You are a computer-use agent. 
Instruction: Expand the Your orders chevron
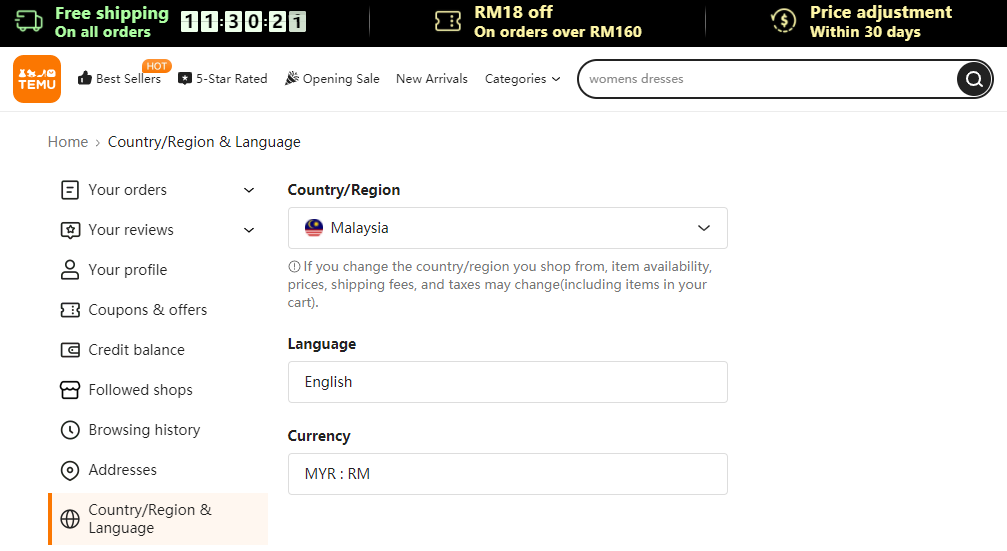tap(249, 190)
